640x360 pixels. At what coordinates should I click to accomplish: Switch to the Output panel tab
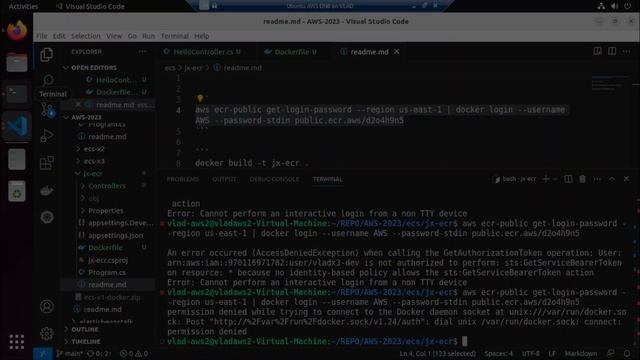click(x=224, y=179)
